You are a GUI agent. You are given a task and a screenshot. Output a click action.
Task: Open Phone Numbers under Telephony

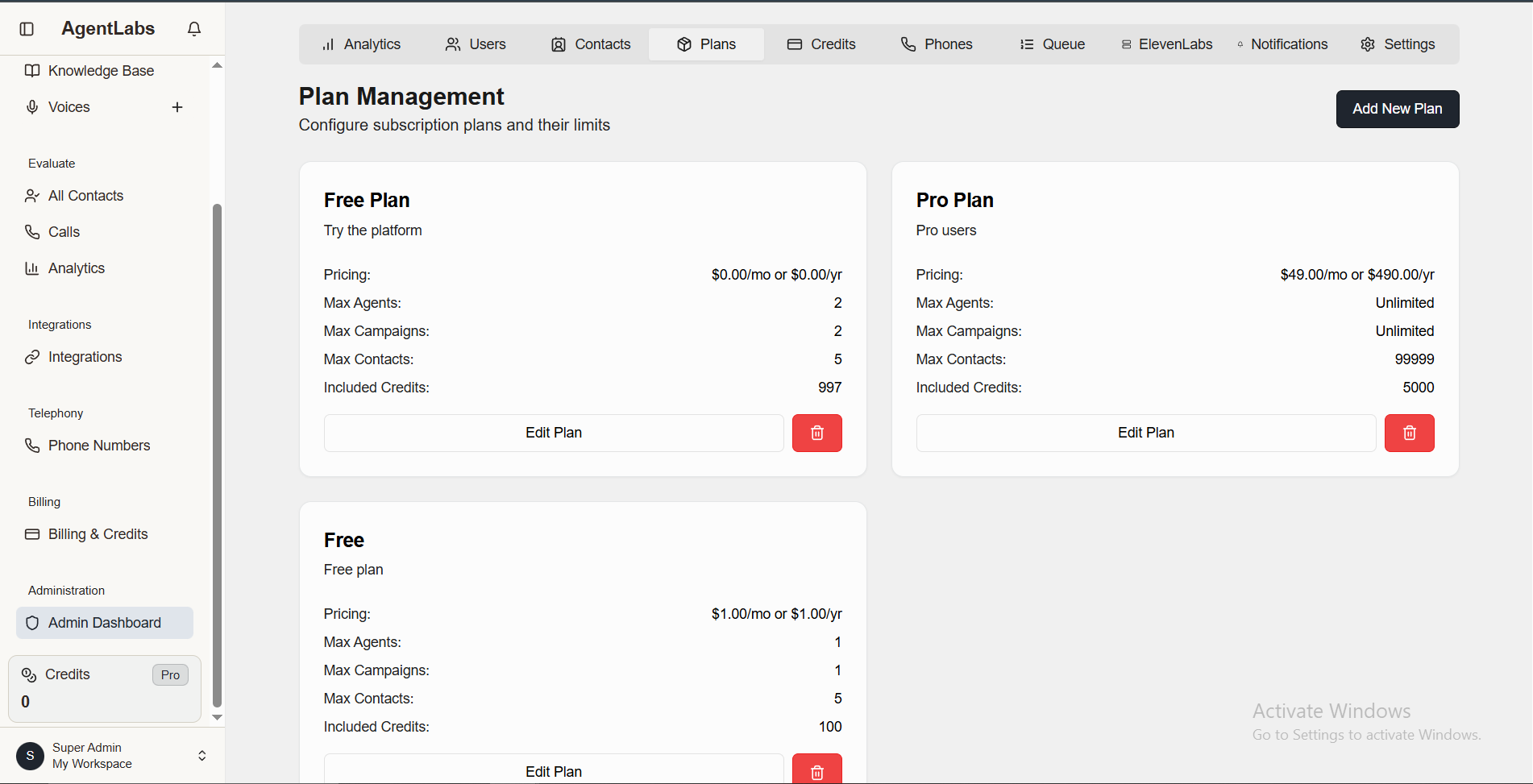(98, 445)
